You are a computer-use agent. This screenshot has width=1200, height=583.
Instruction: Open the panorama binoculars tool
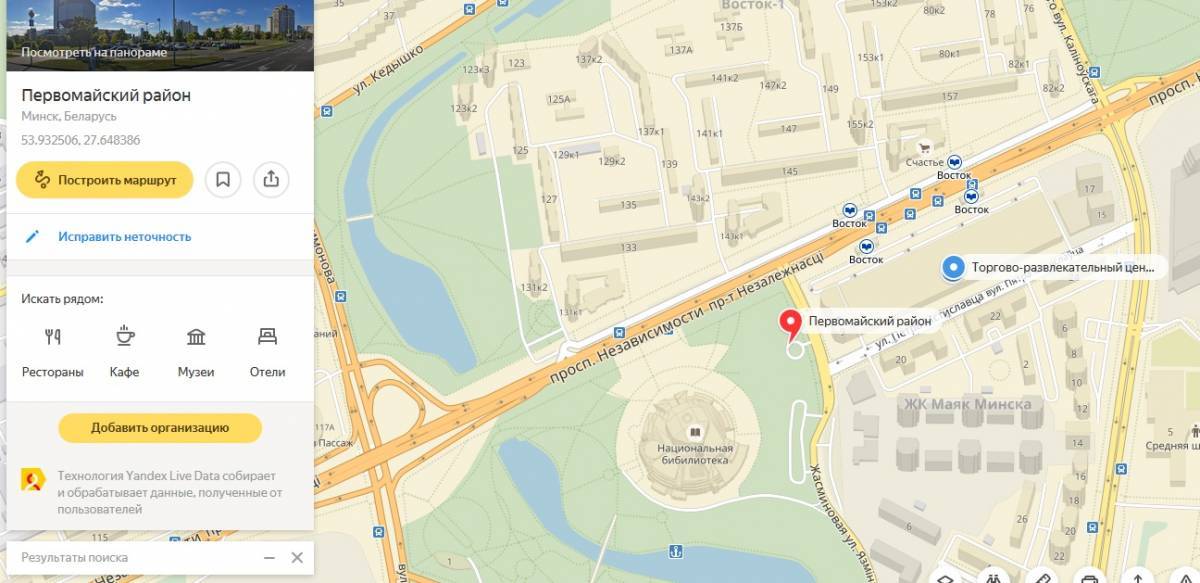coord(993,579)
